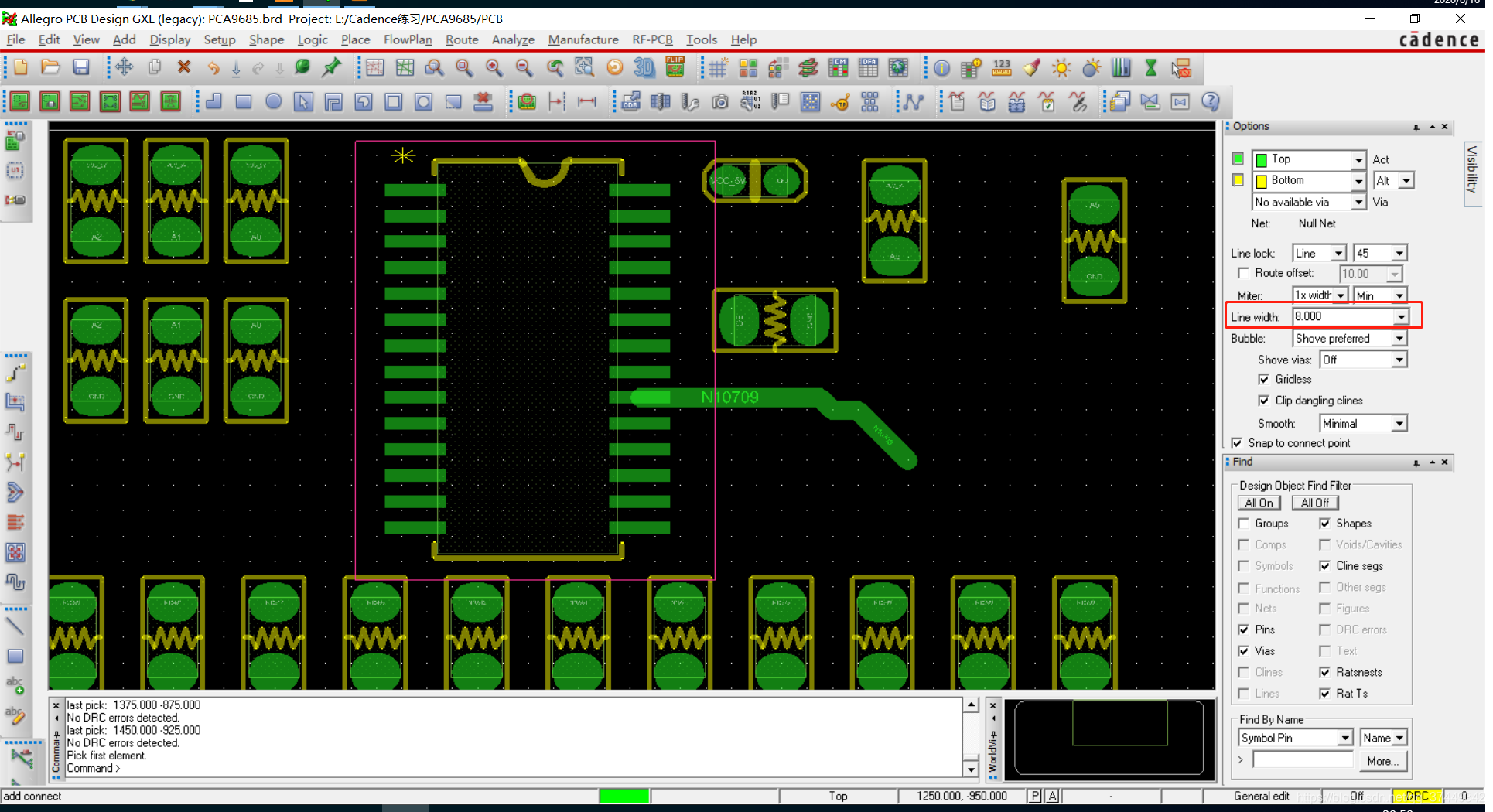The width and height of the screenshot is (1493, 812).
Task: Click the More... button
Action: click(x=1382, y=761)
